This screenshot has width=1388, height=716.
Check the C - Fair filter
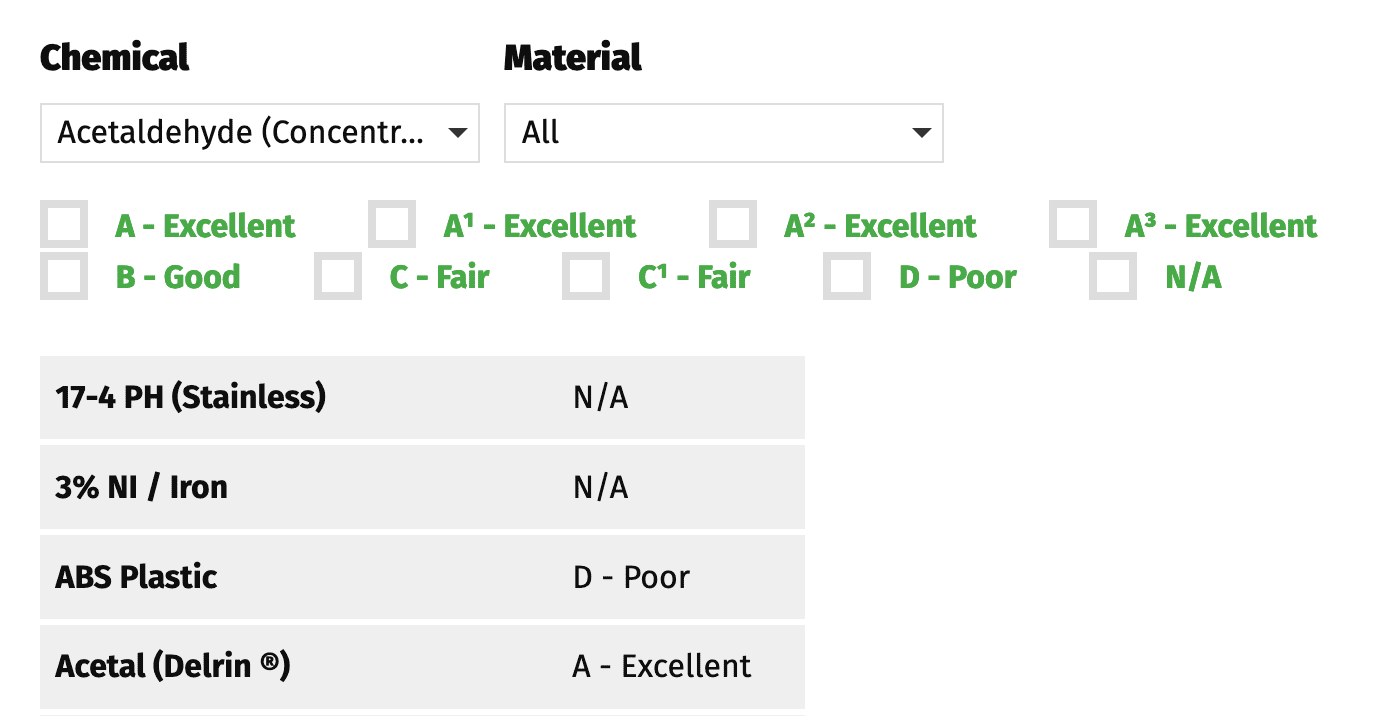tap(338, 276)
